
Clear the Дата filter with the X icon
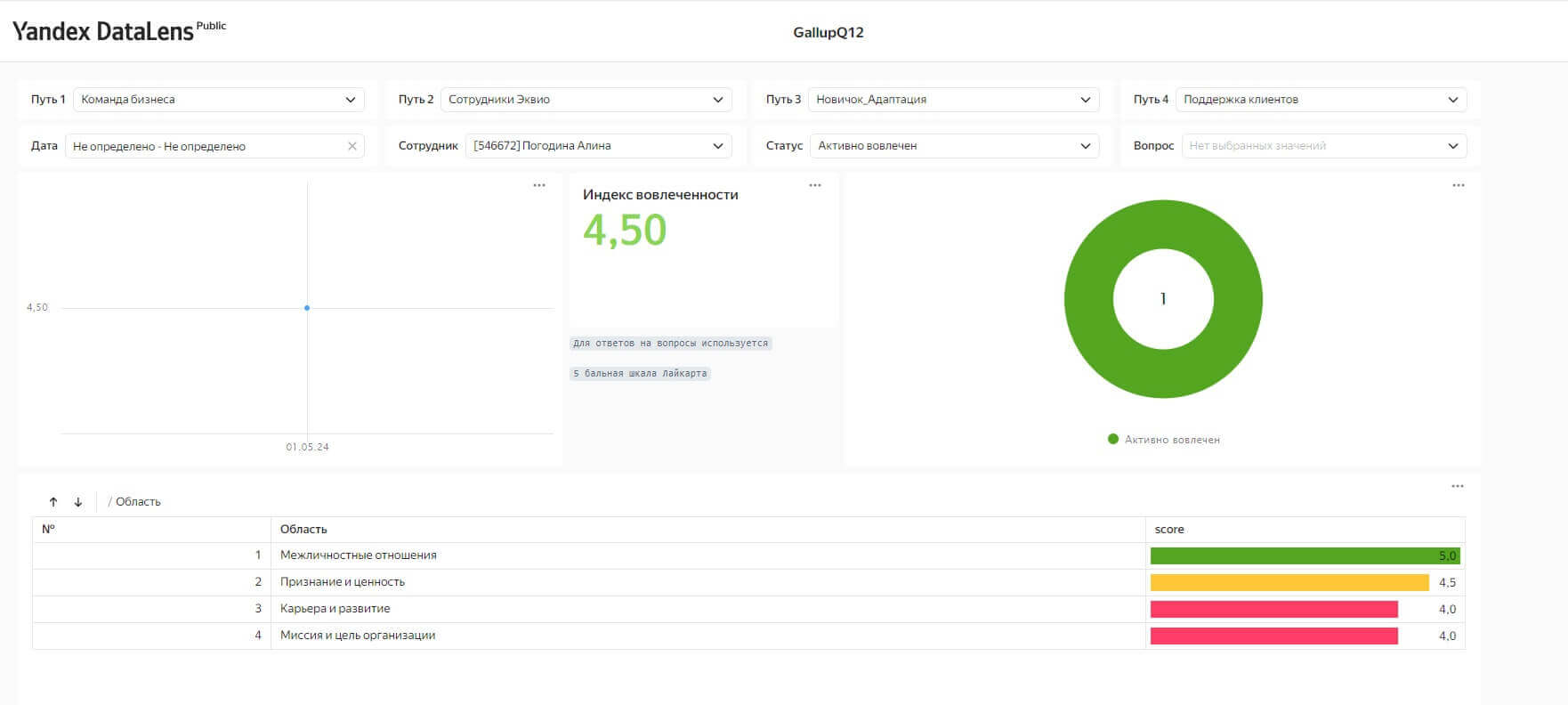pos(352,146)
